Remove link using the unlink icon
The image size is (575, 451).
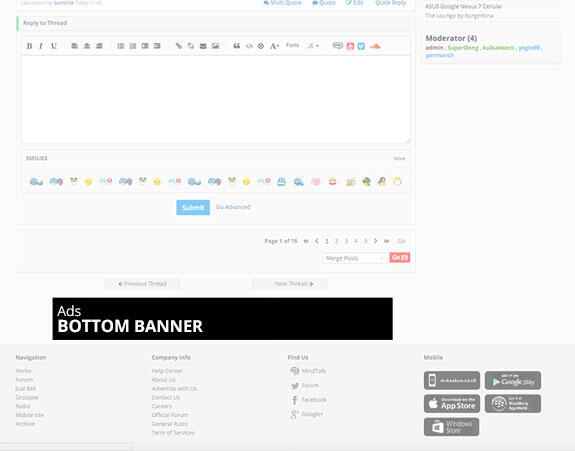tap(191, 46)
